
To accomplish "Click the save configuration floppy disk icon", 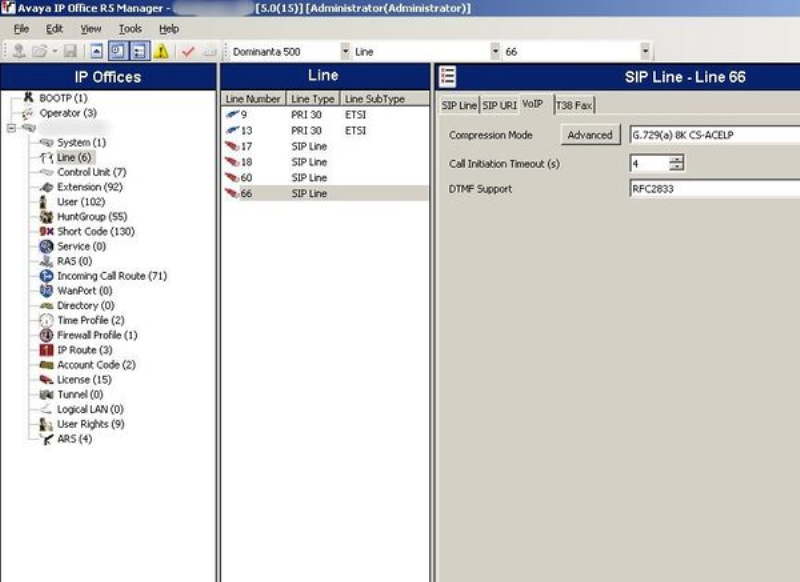I will tap(70, 52).
